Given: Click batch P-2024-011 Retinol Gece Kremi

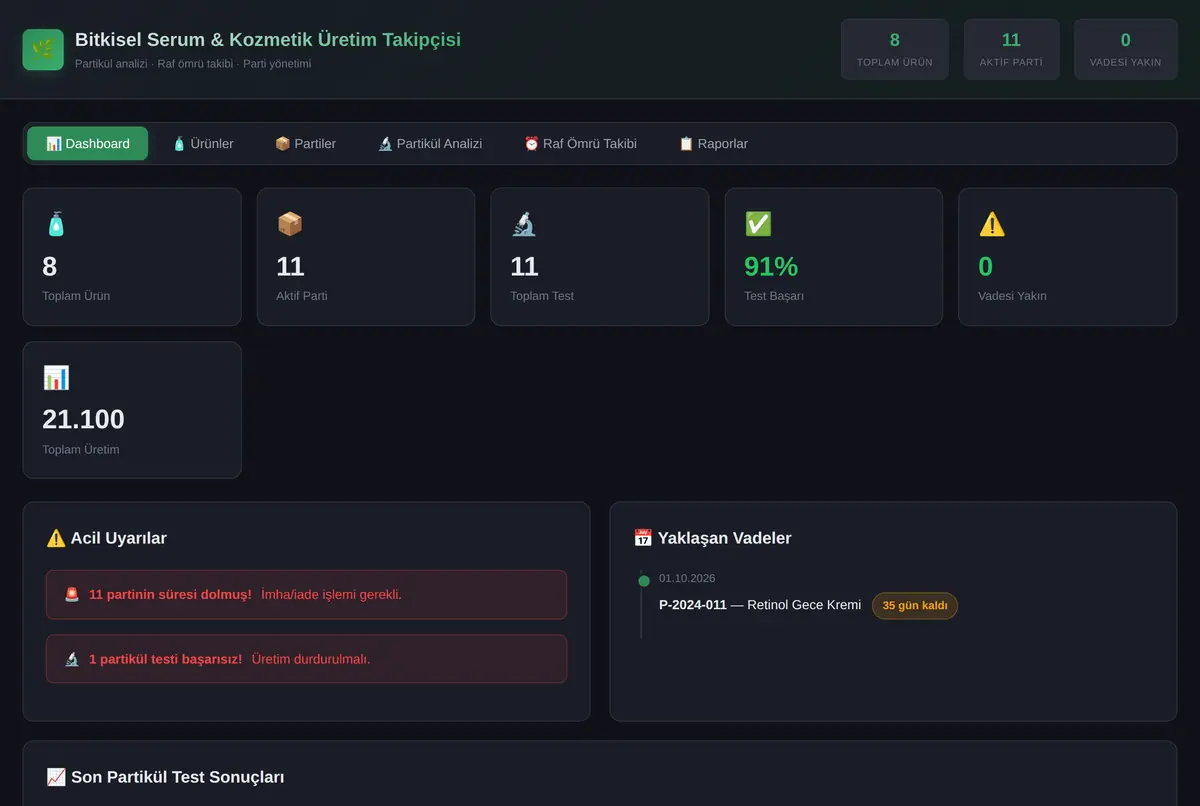Looking at the screenshot, I should [x=760, y=605].
